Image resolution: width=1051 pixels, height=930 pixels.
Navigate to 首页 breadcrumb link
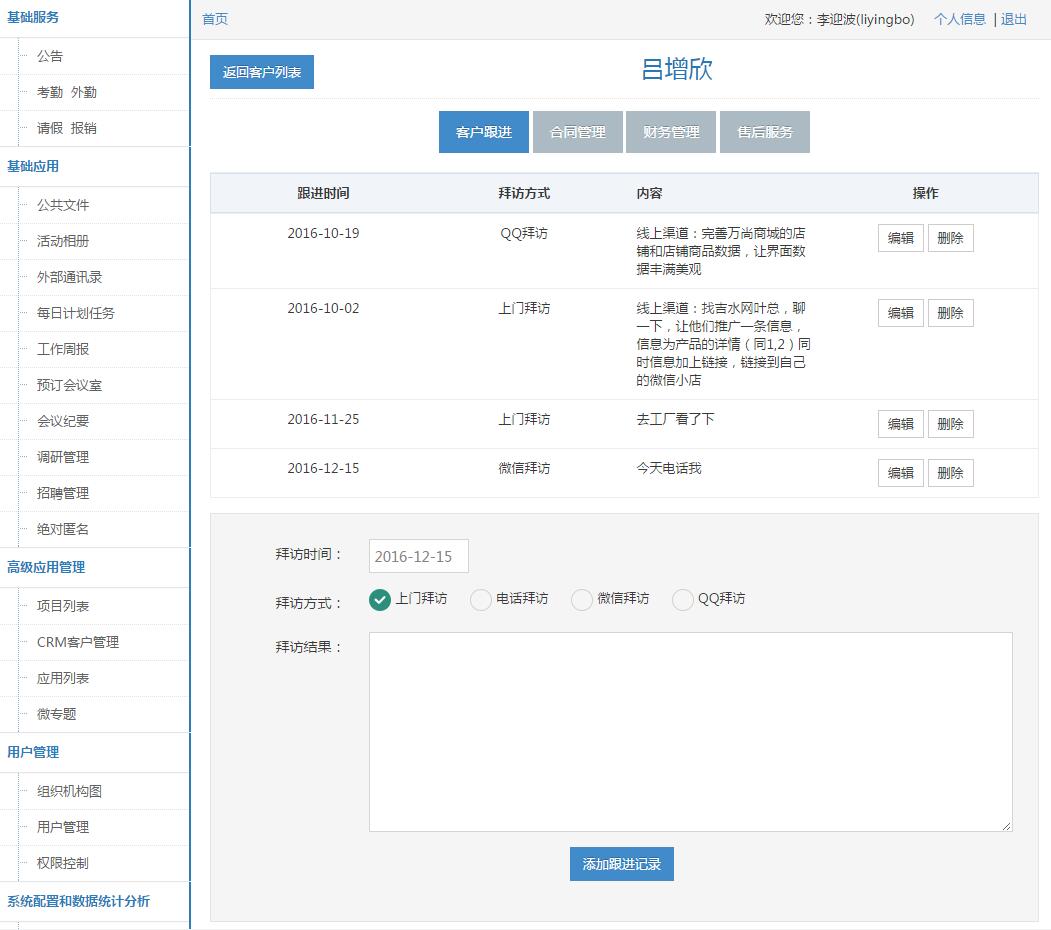pyautogui.click(x=215, y=19)
